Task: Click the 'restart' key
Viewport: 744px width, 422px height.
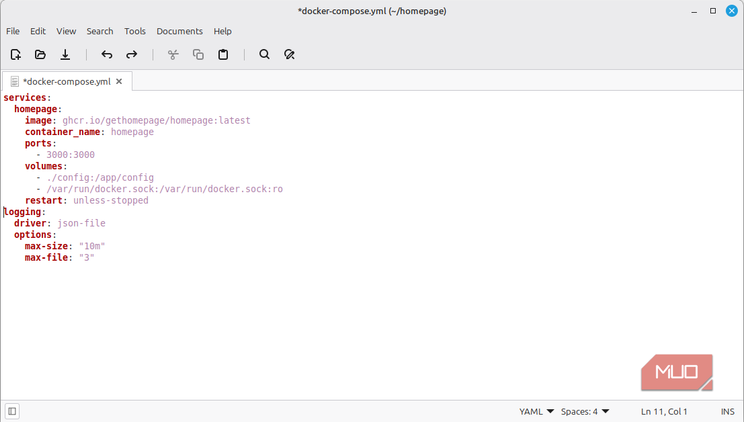Action: [x=44, y=200]
